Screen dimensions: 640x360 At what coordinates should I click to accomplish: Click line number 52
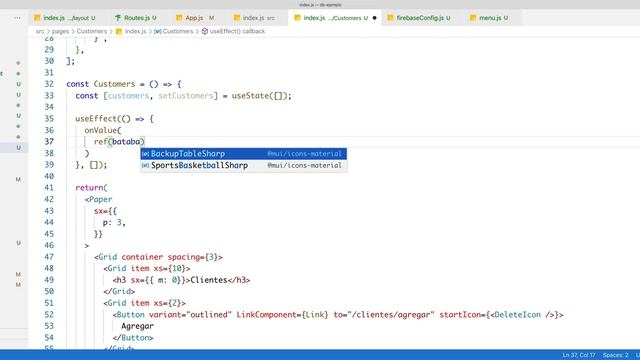pyautogui.click(x=49, y=315)
